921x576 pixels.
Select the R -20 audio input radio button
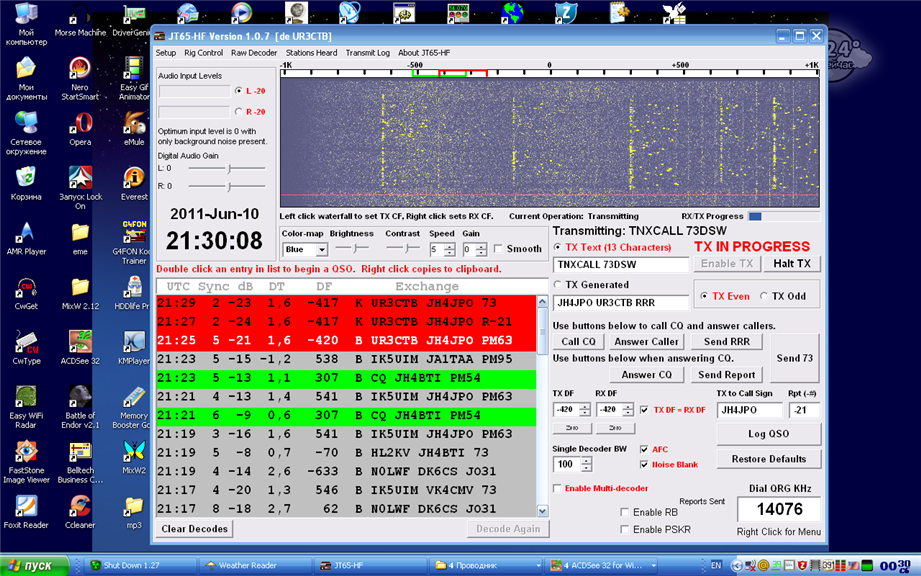point(238,112)
